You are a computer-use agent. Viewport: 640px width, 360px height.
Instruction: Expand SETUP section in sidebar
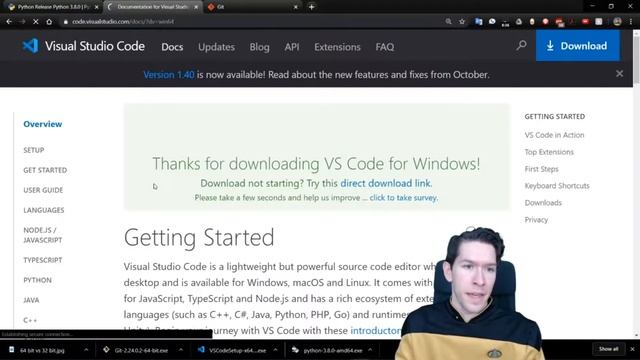33,150
